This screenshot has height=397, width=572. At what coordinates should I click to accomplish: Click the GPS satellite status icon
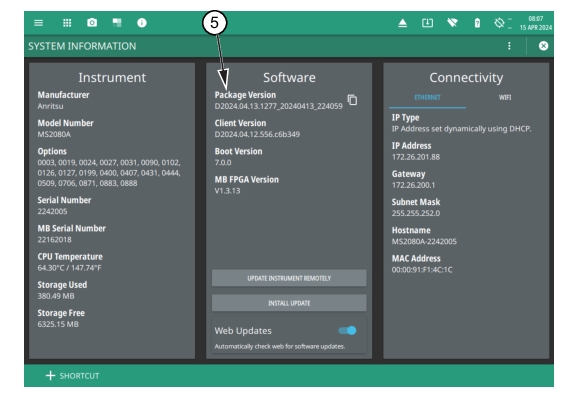[x=499, y=23]
